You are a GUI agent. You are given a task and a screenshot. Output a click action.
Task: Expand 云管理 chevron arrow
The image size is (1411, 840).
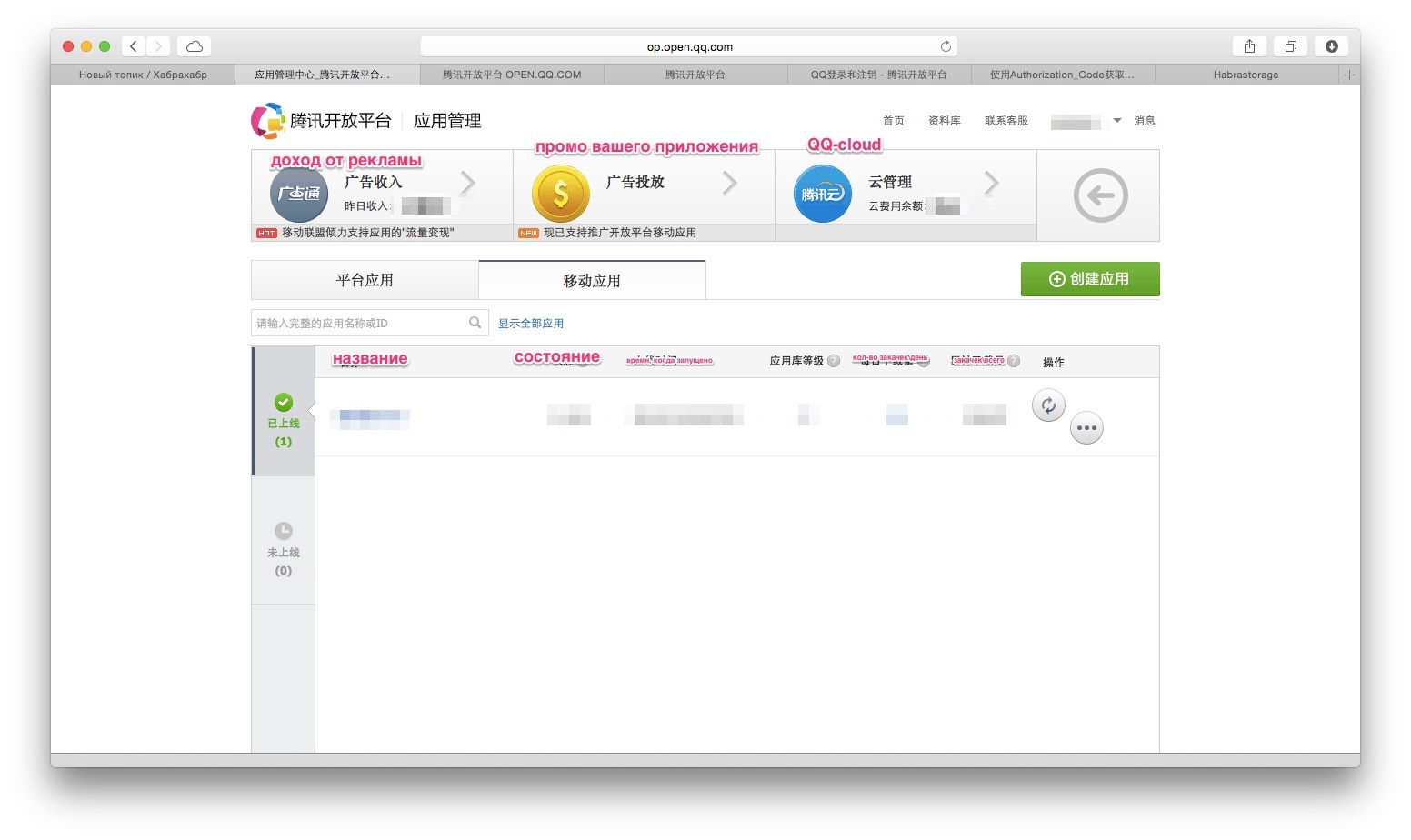[x=992, y=184]
